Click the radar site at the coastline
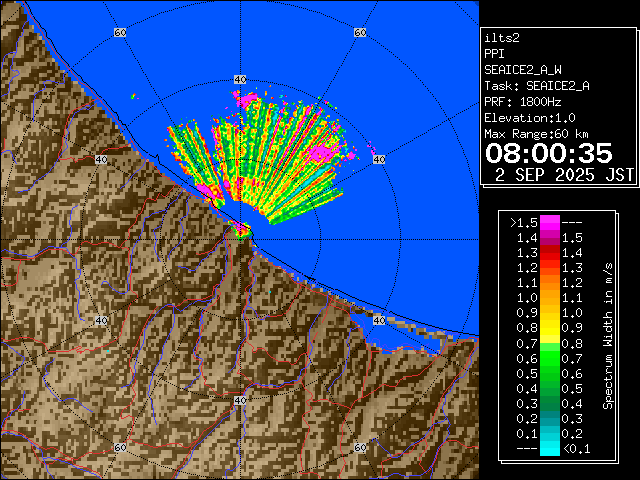The image size is (640, 480). [x=240, y=231]
